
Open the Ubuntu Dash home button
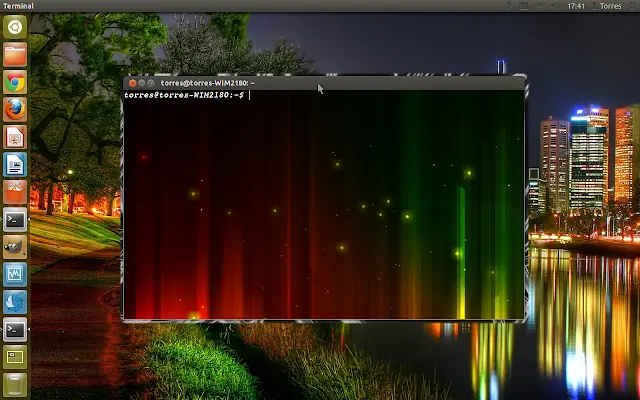pyautogui.click(x=15, y=27)
